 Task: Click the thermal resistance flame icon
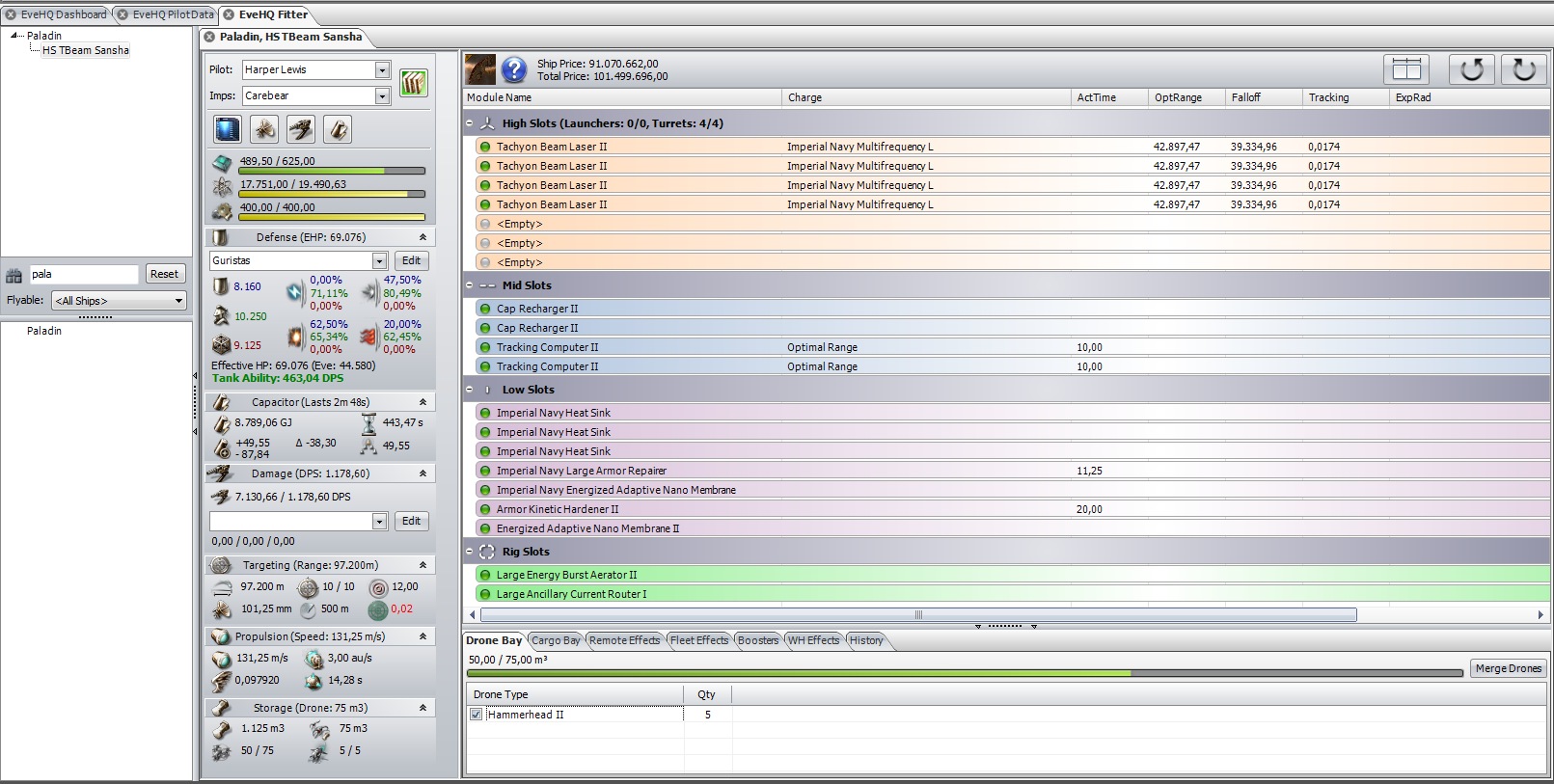point(295,337)
